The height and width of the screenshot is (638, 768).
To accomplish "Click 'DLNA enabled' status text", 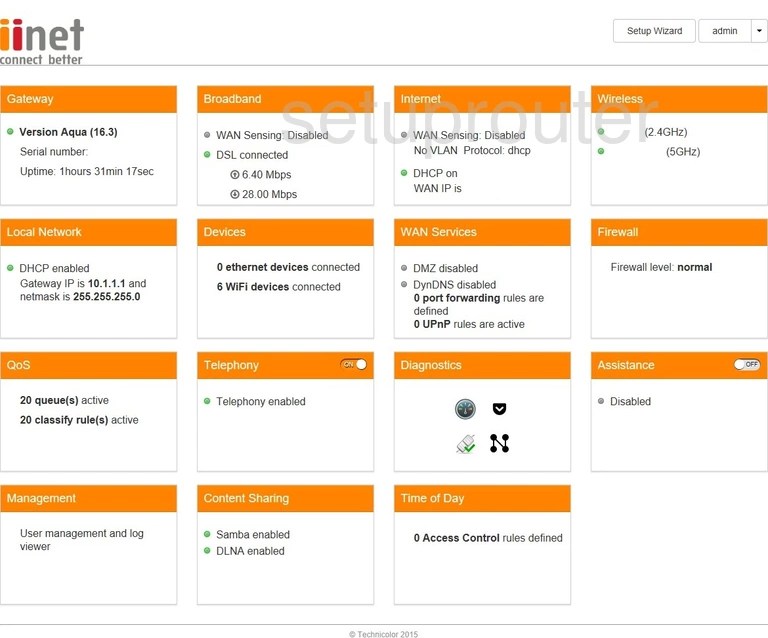I will 250,551.
